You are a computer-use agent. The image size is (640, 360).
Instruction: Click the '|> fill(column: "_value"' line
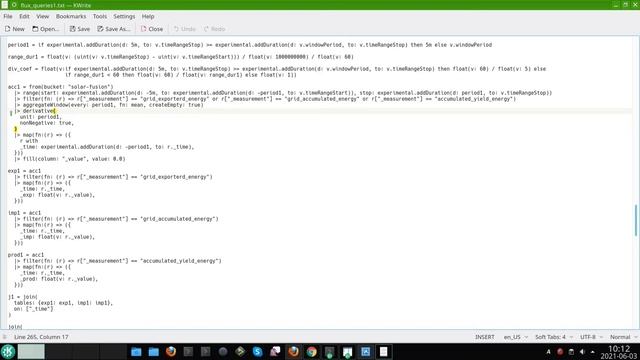[70, 159]
